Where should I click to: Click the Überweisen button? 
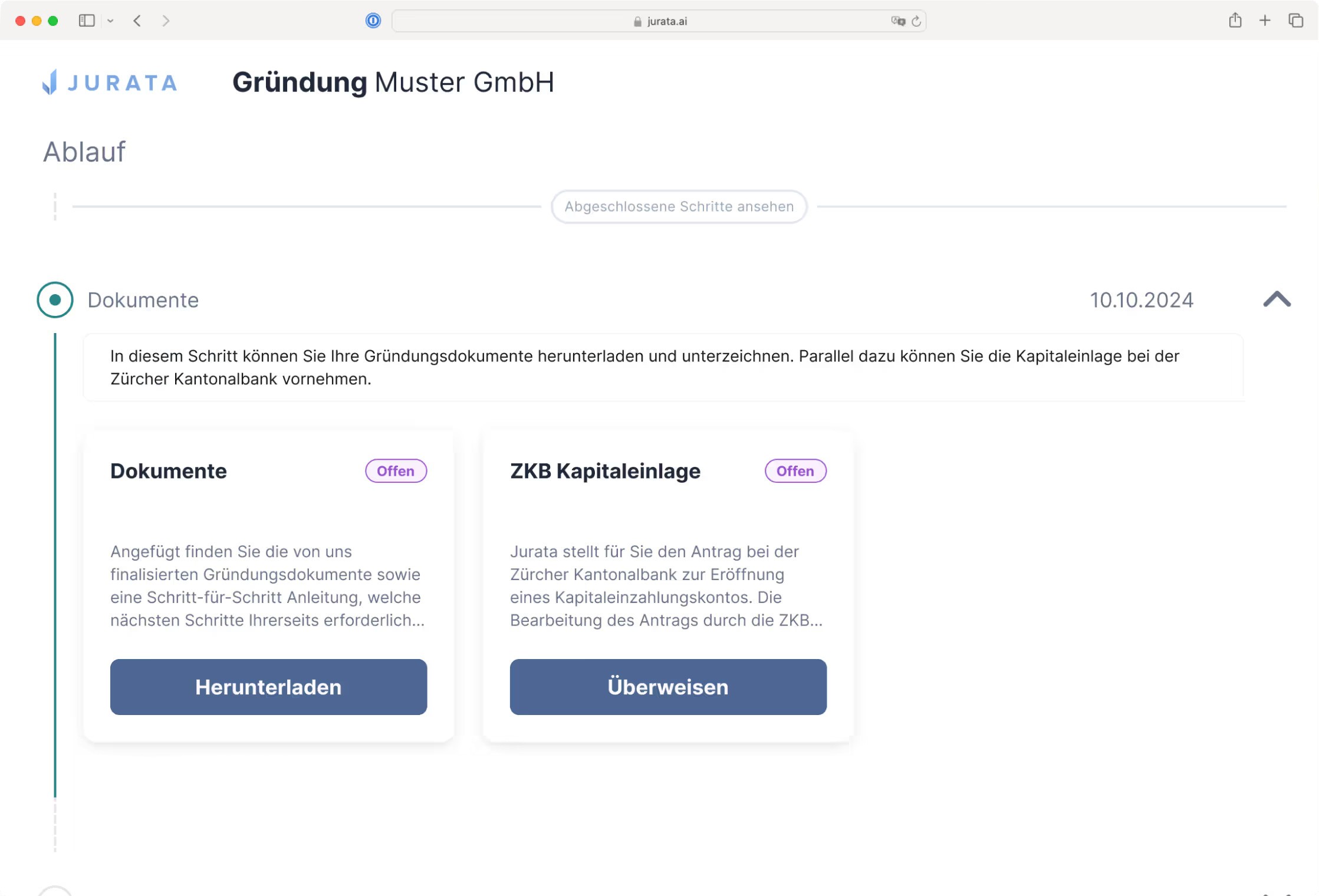coord(668,687)
